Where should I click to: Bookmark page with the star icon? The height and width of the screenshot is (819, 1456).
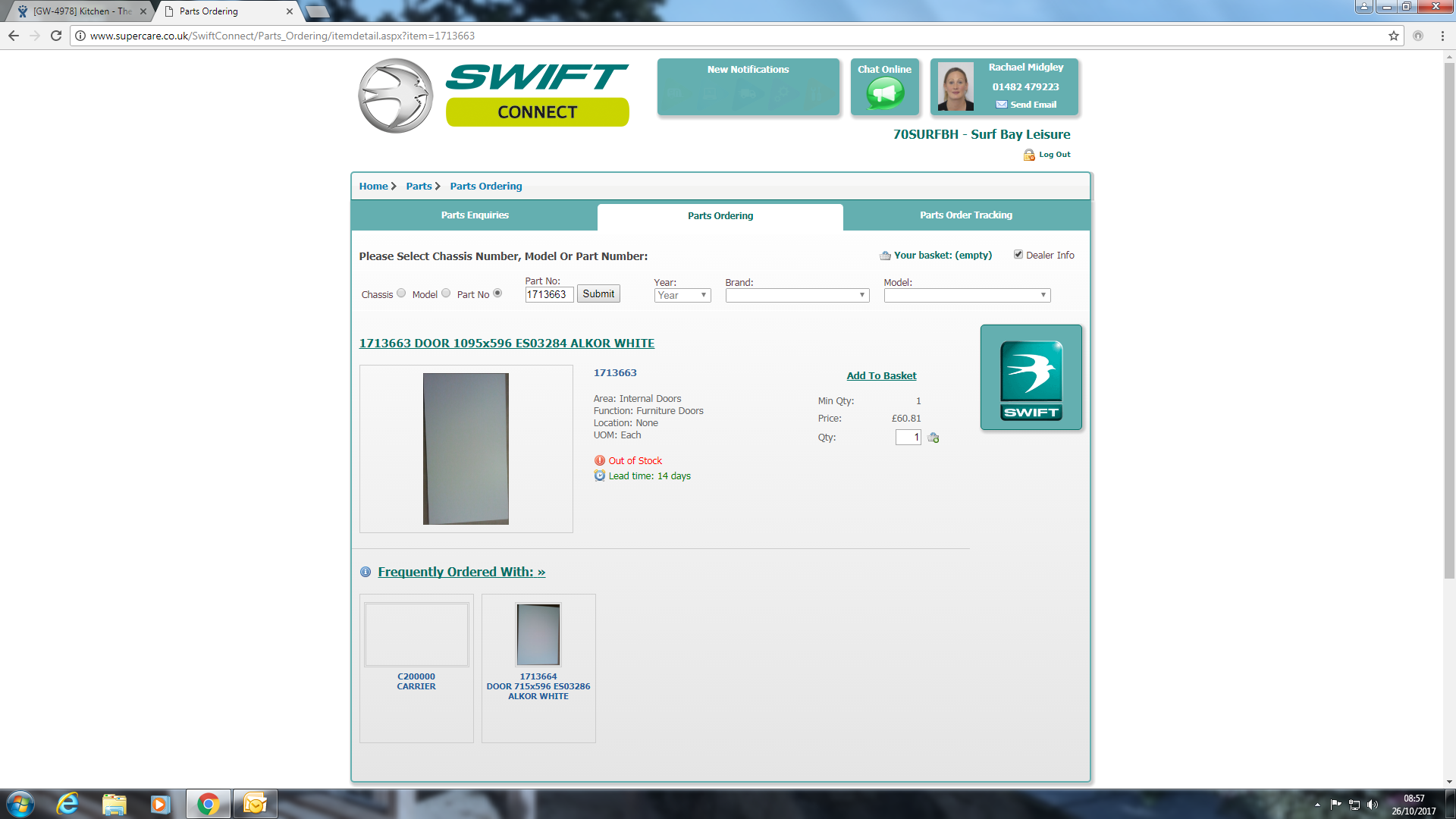(x=1394, y=36)
